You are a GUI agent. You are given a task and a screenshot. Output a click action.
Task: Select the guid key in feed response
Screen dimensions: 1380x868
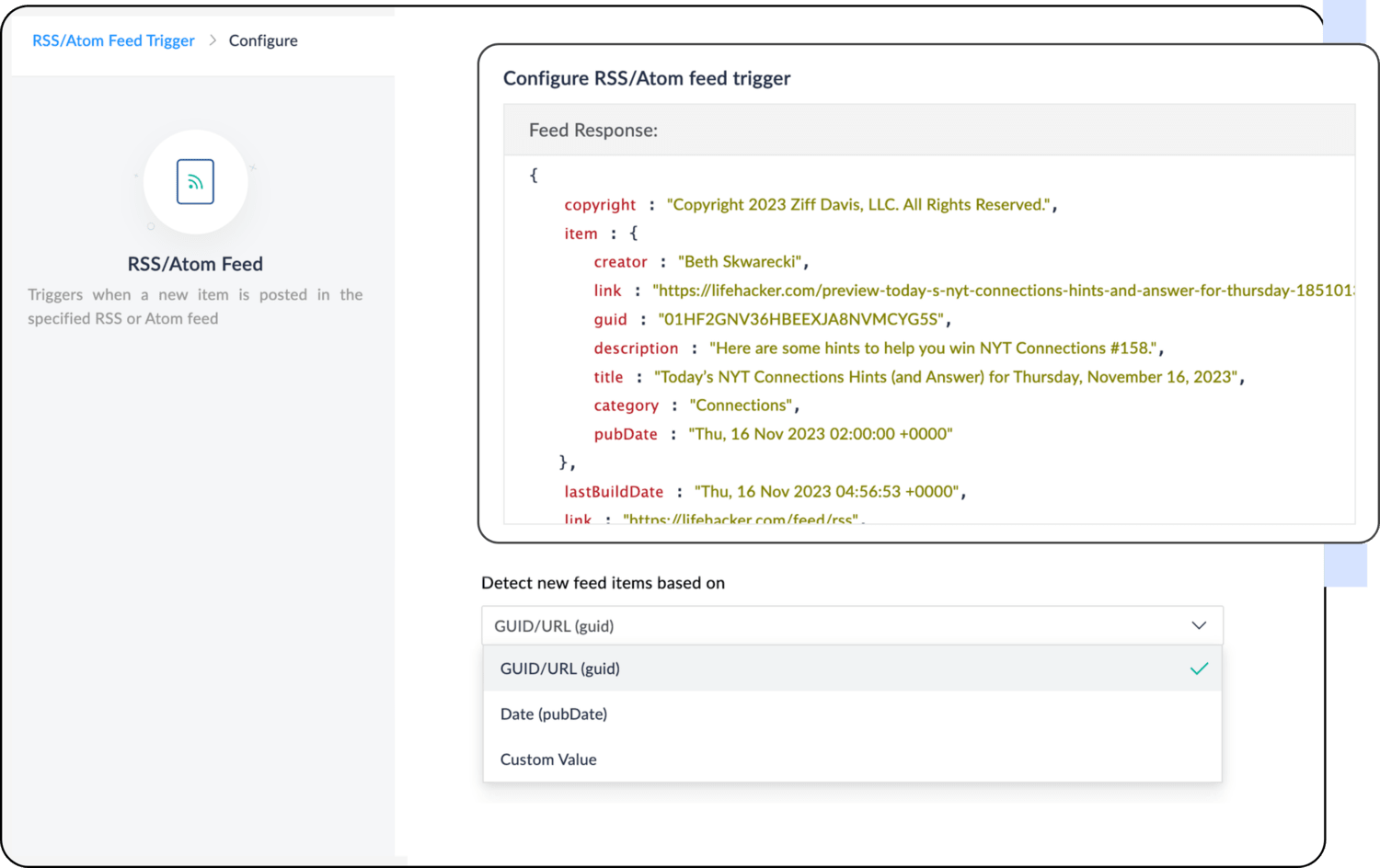pos(610,319)
